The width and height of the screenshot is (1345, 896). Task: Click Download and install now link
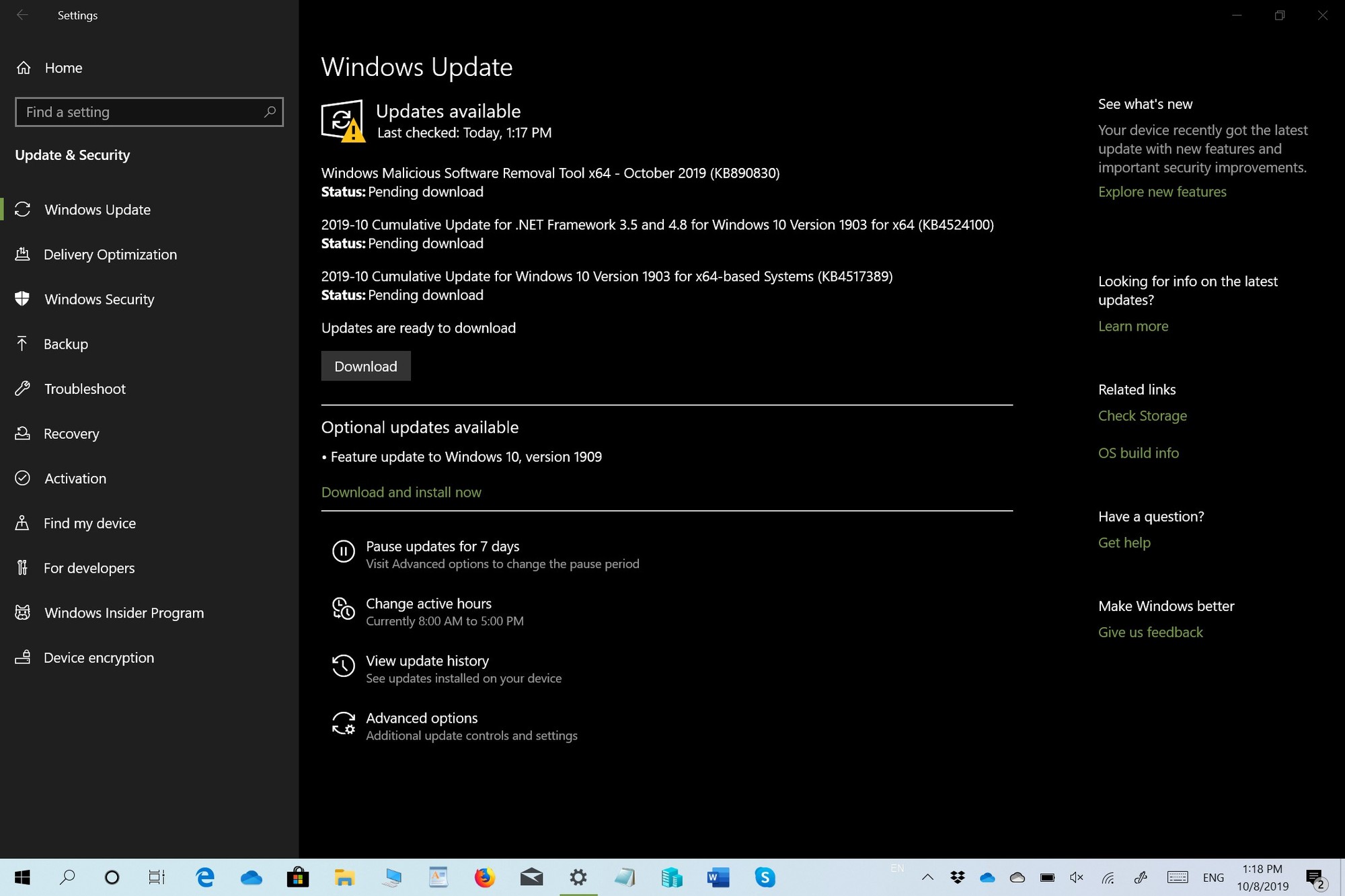click(401, 492)
